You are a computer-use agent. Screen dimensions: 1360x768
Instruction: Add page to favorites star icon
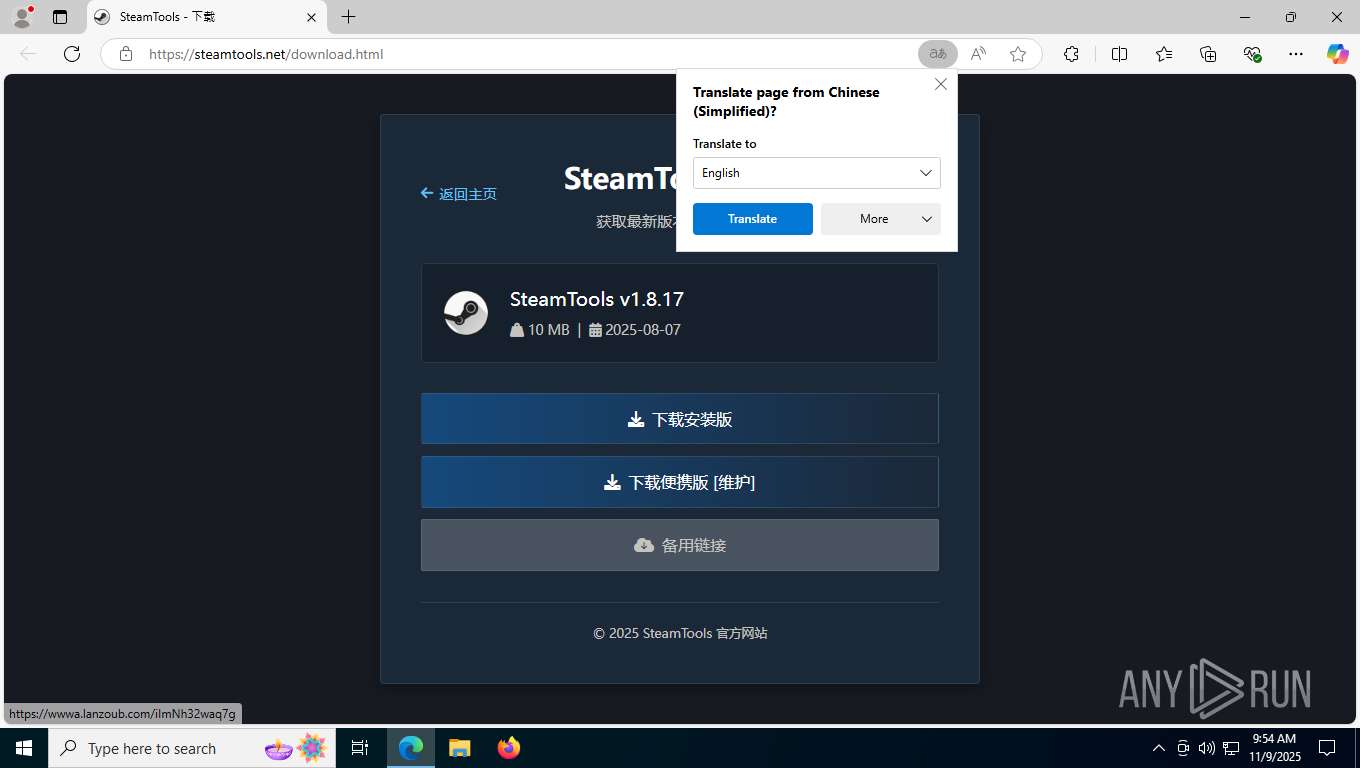1018,54
